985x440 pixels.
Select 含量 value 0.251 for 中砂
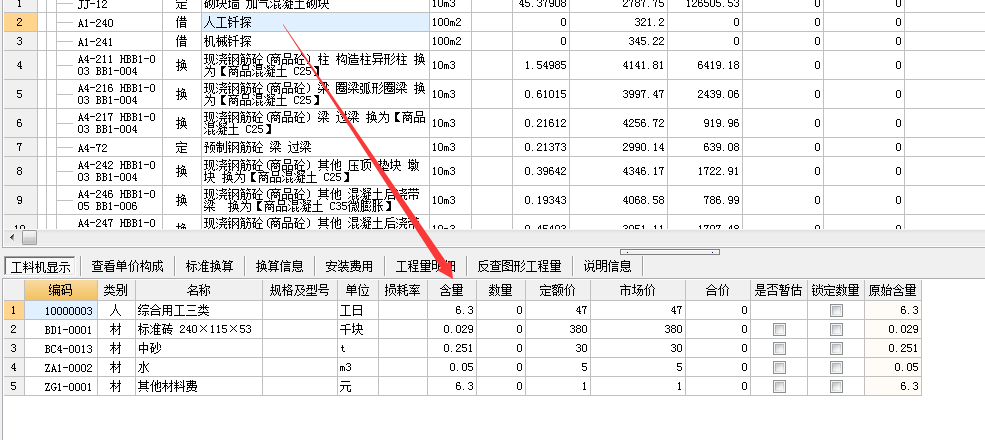[x=452, y=348]
